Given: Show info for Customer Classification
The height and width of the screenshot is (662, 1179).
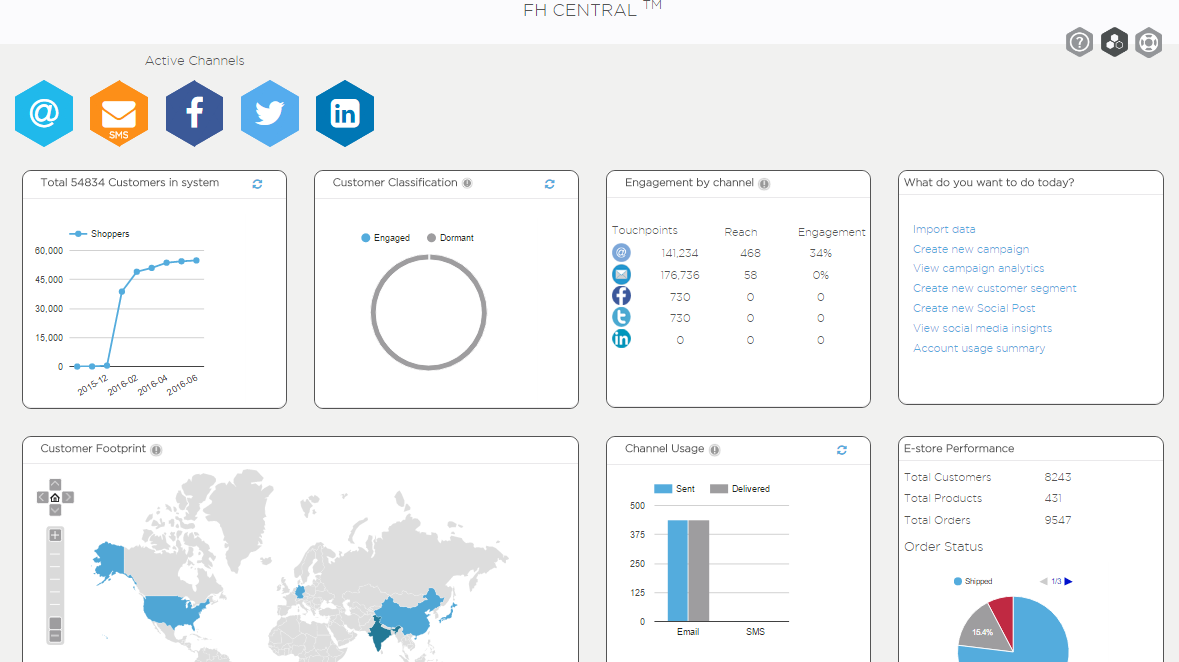Looking at the screenshot, I should pos(467,183).
